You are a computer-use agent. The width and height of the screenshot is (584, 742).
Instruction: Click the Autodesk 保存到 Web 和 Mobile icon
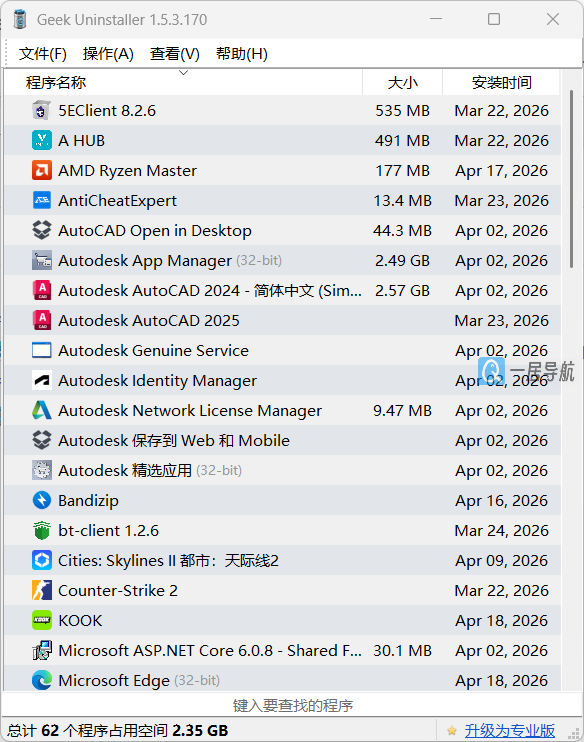pos(42,441)
